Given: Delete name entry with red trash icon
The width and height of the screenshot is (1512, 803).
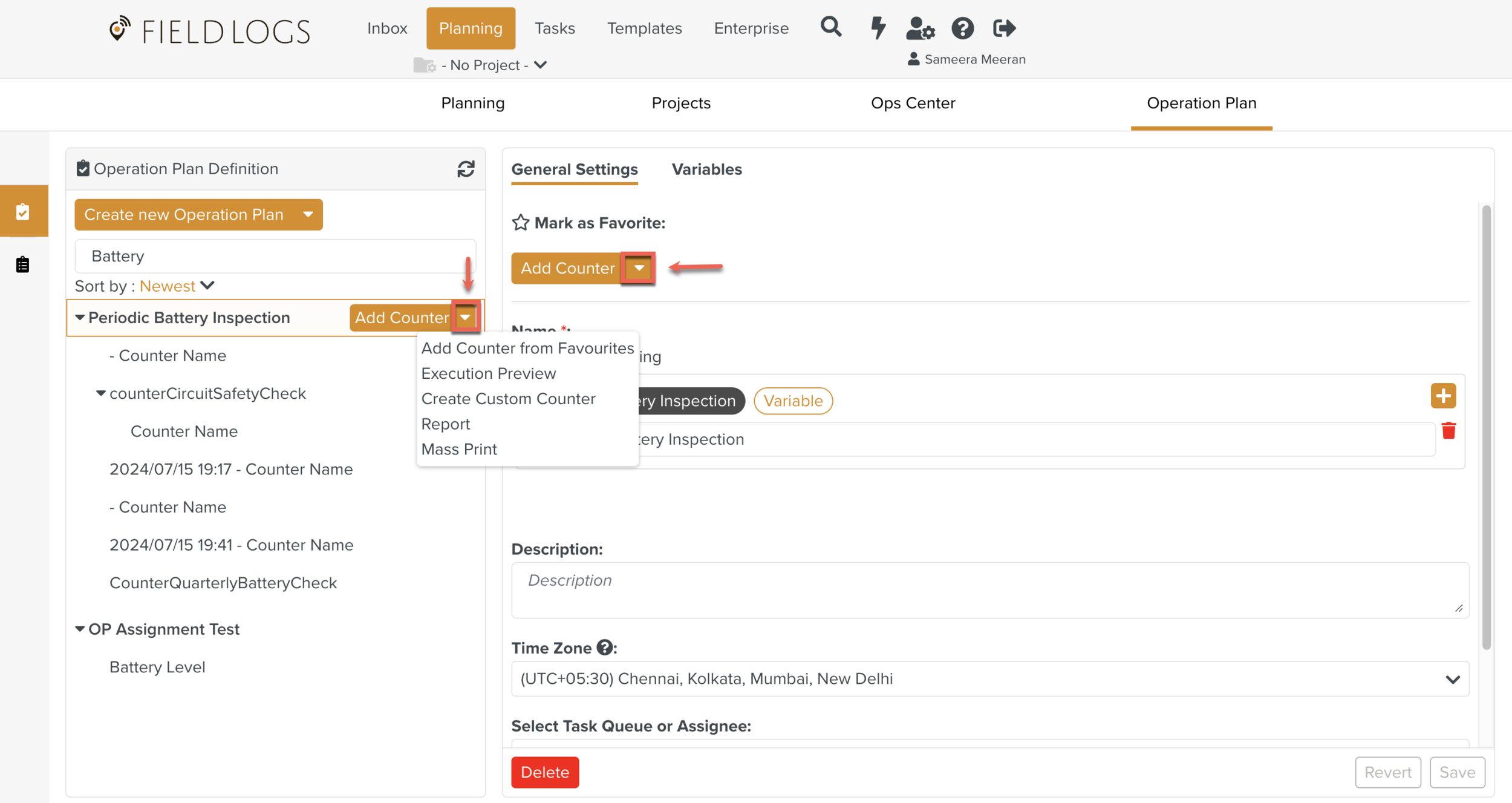Looking at the screenshot, I should [1448, 431].
